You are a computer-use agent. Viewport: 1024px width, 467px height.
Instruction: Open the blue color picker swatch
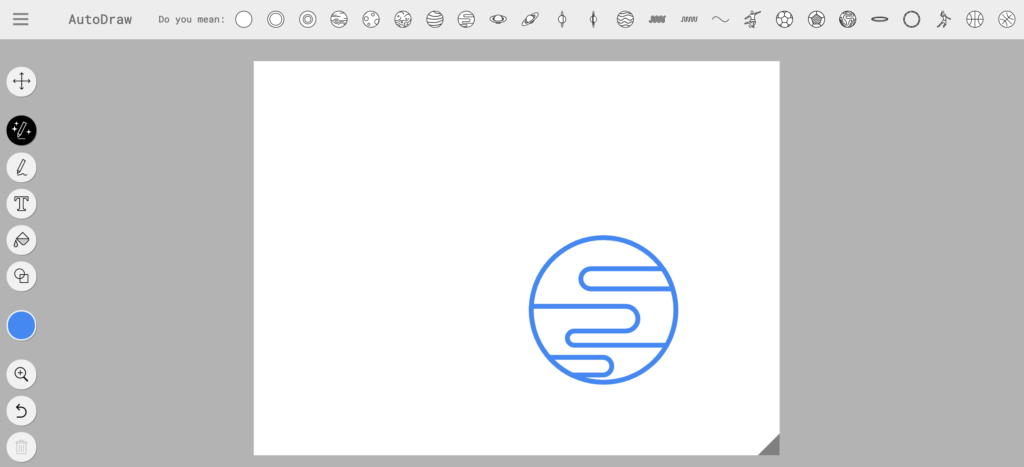tap(21, 325)
